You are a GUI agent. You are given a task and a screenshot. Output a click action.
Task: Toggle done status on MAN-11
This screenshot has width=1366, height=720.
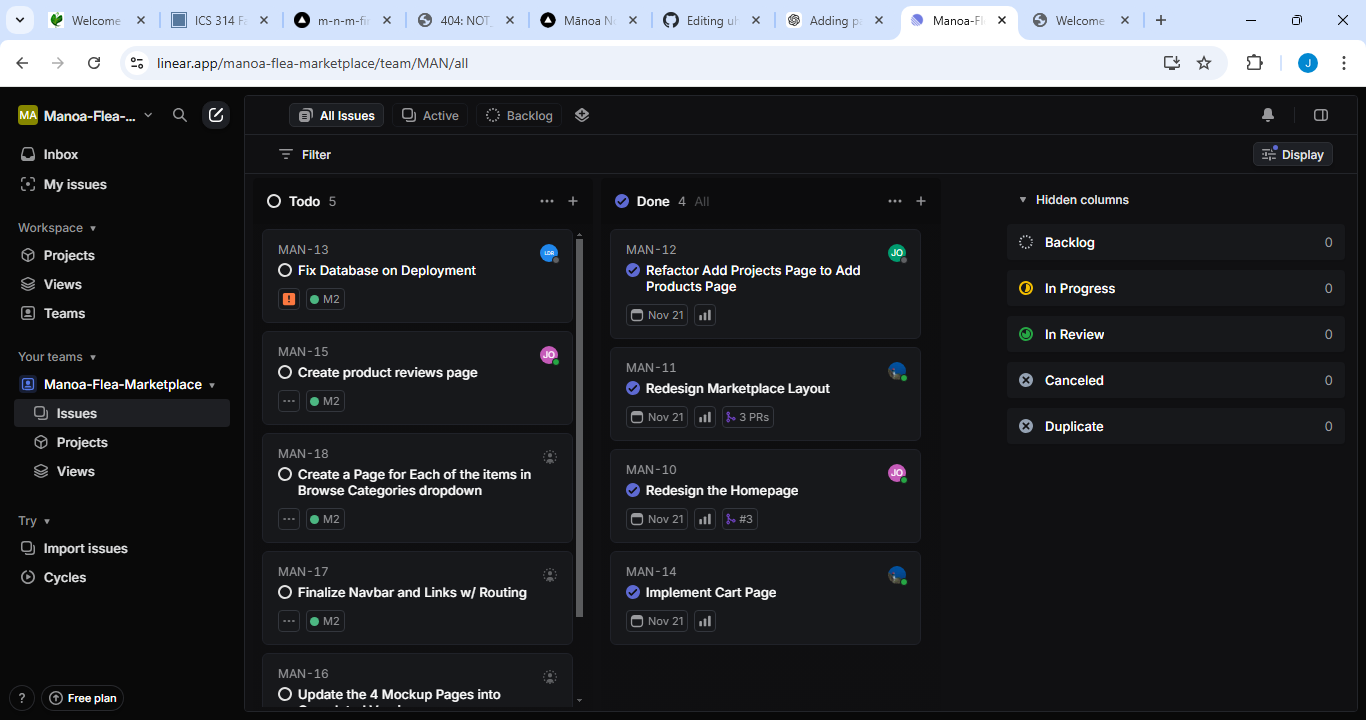(x=633, y=389)
